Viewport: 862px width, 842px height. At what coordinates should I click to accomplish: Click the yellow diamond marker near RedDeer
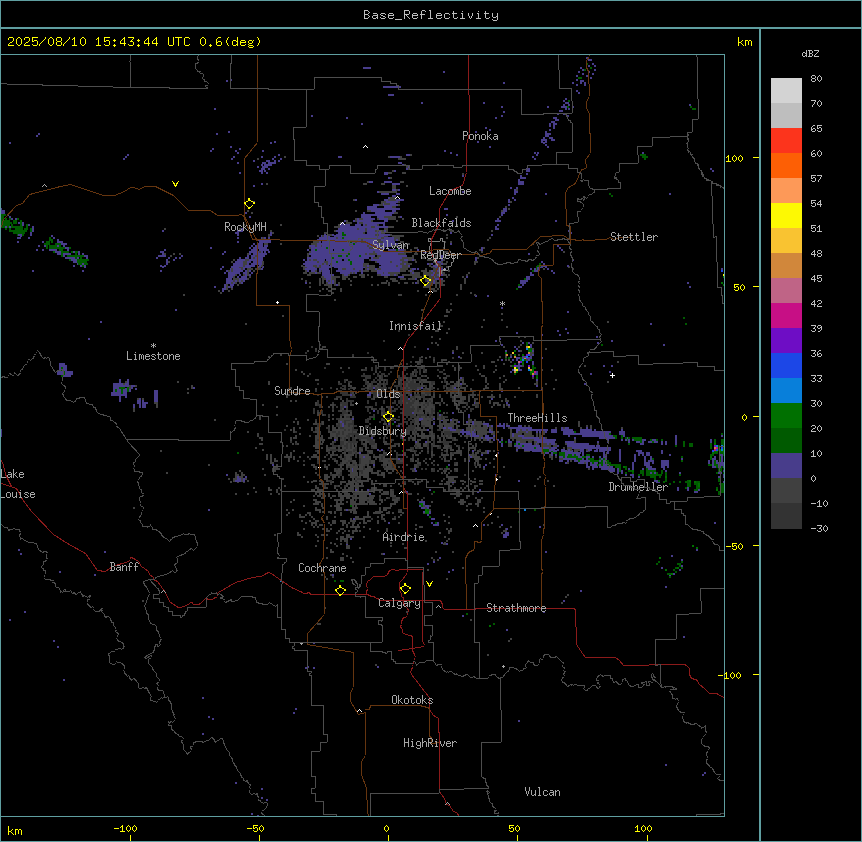pyautogui.click(x=426, y=281)
